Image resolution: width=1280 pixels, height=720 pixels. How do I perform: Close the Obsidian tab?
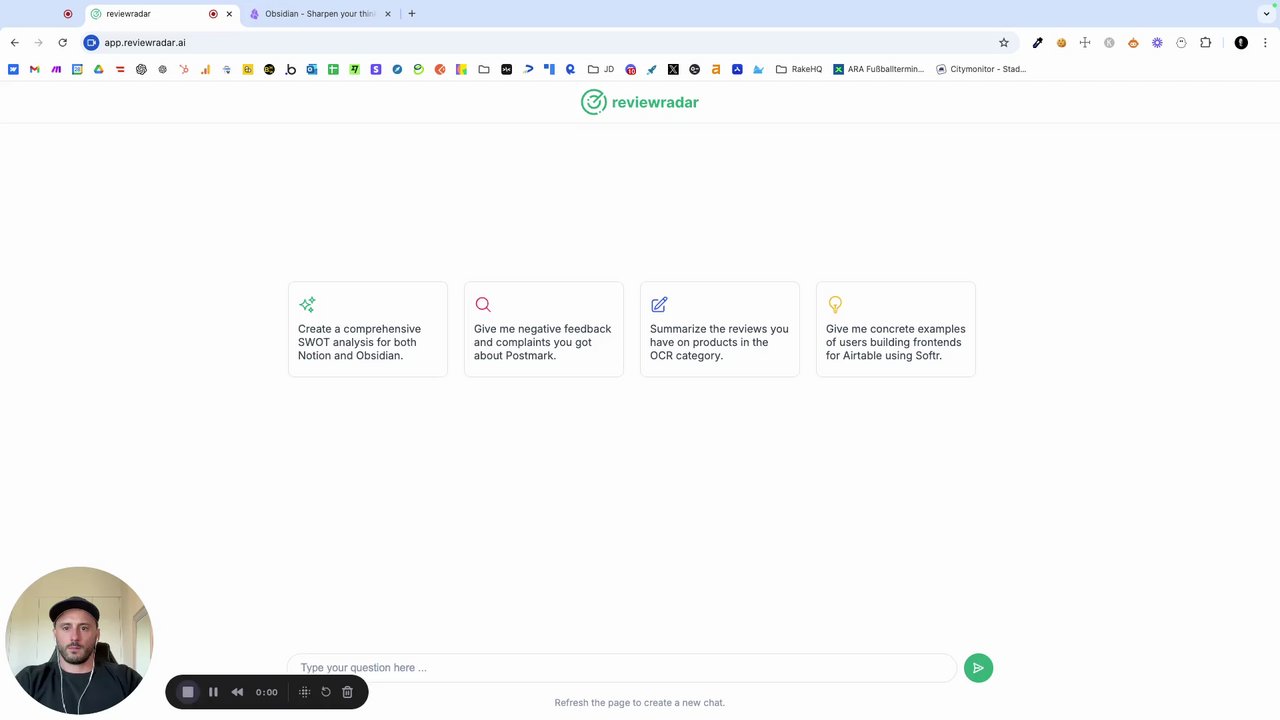click(x=388, y=14)
